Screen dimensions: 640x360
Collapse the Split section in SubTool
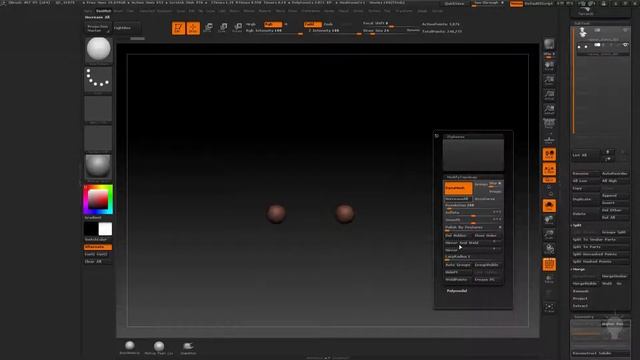coord(577,225)
